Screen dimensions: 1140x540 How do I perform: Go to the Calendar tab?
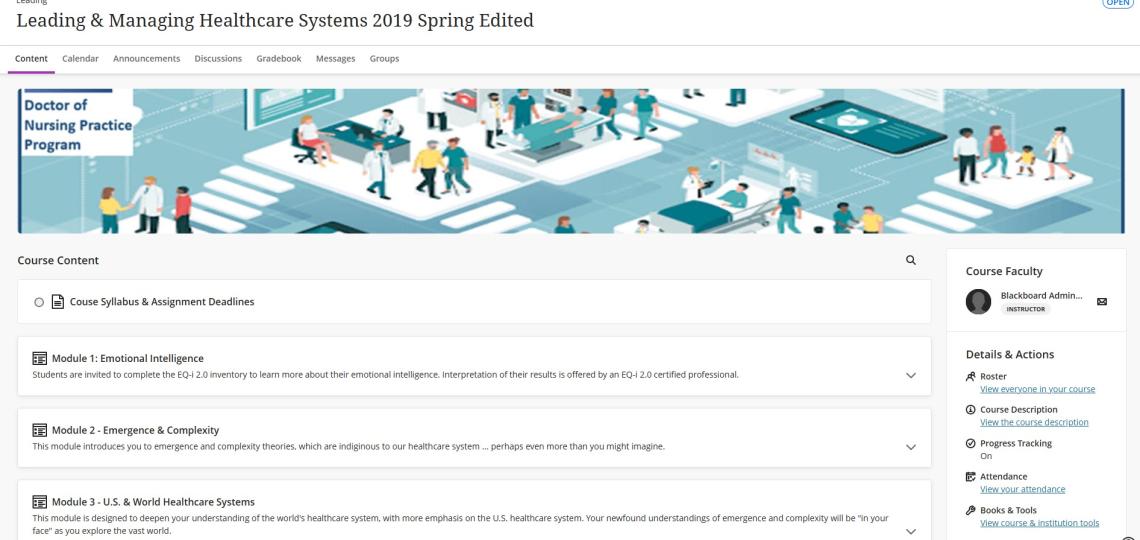(80, 58)
